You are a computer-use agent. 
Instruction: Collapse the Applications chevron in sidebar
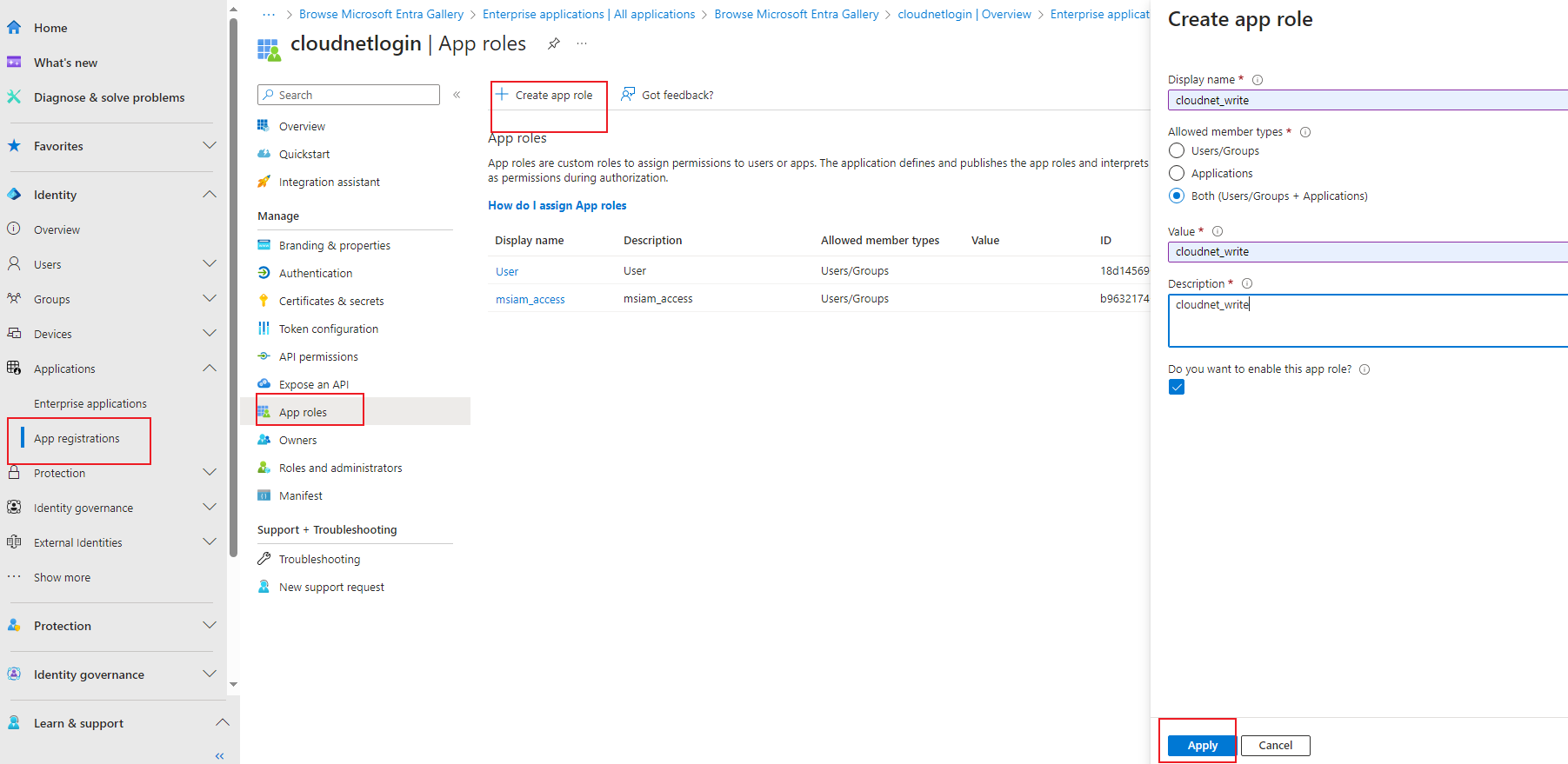[209, 368]
